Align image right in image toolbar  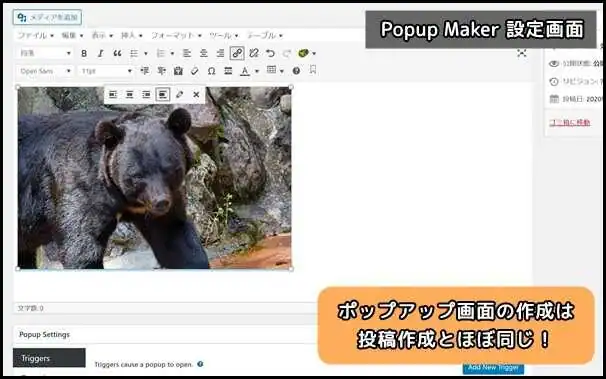pyautogui.click(x=146, y=94)
